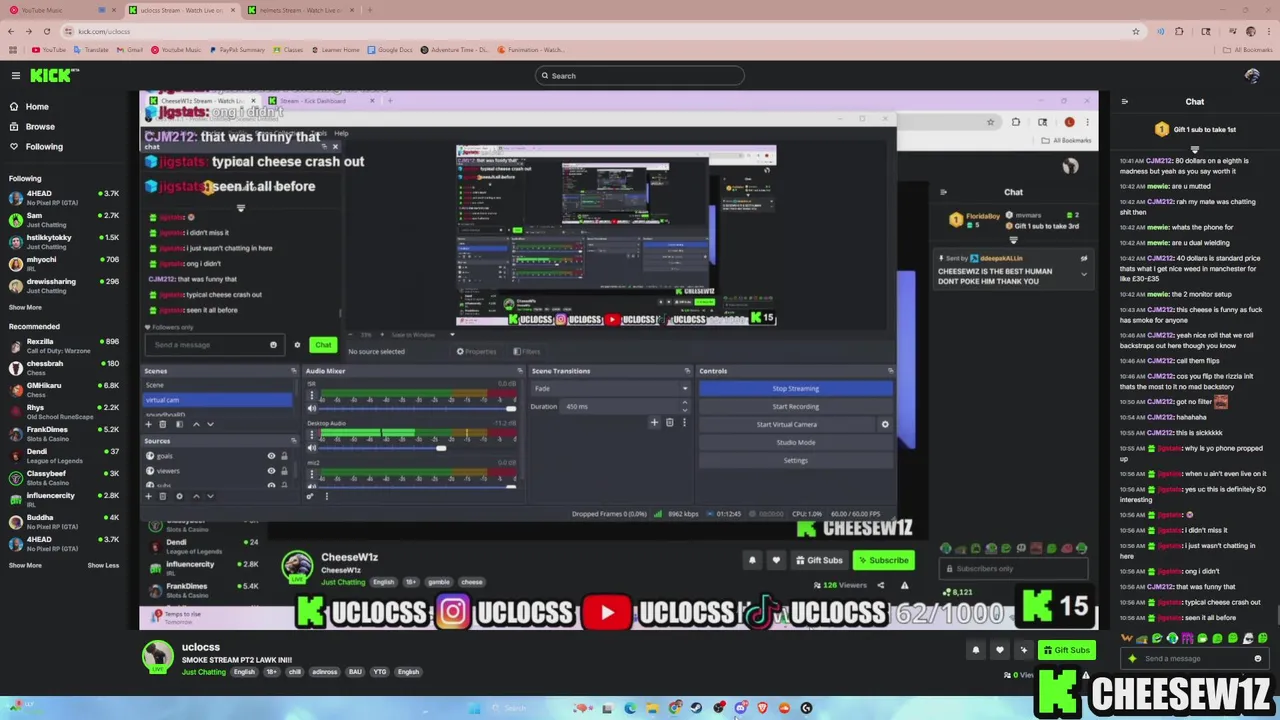
Task: Collapse Recommended list with Show Less
Action: click(103, 565)
